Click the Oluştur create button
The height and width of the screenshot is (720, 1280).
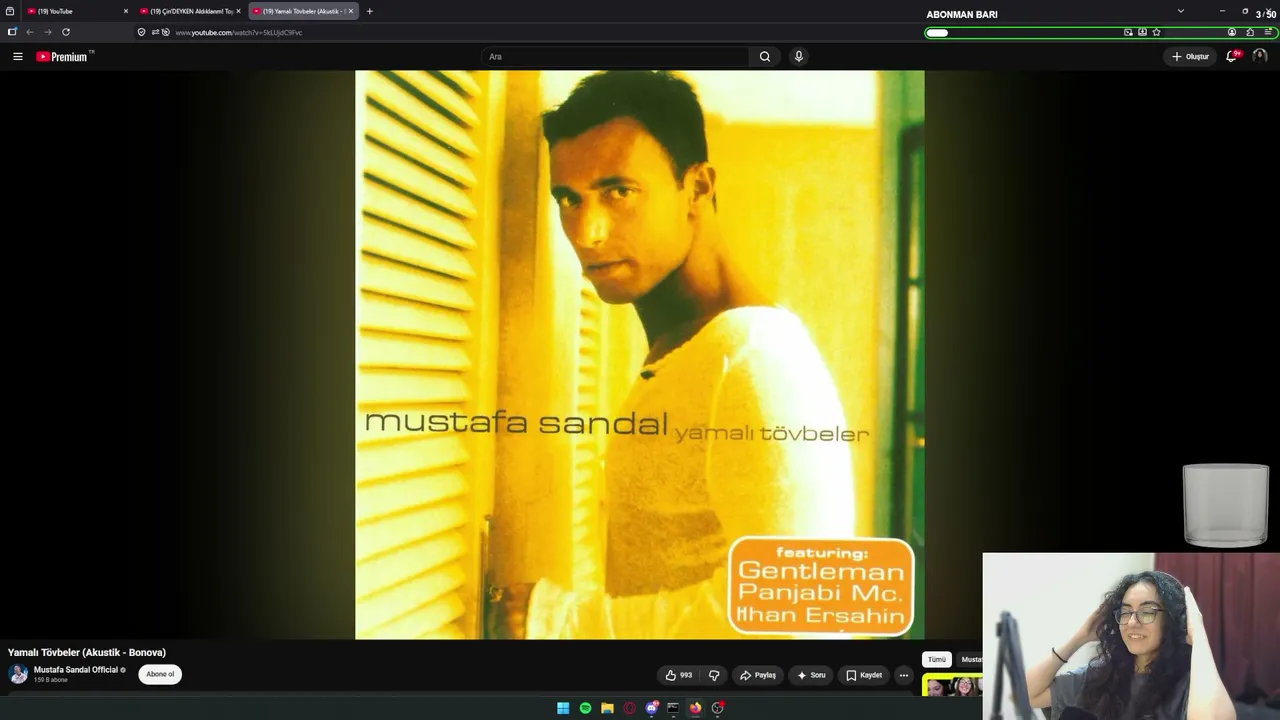(x=1190, y=57)
